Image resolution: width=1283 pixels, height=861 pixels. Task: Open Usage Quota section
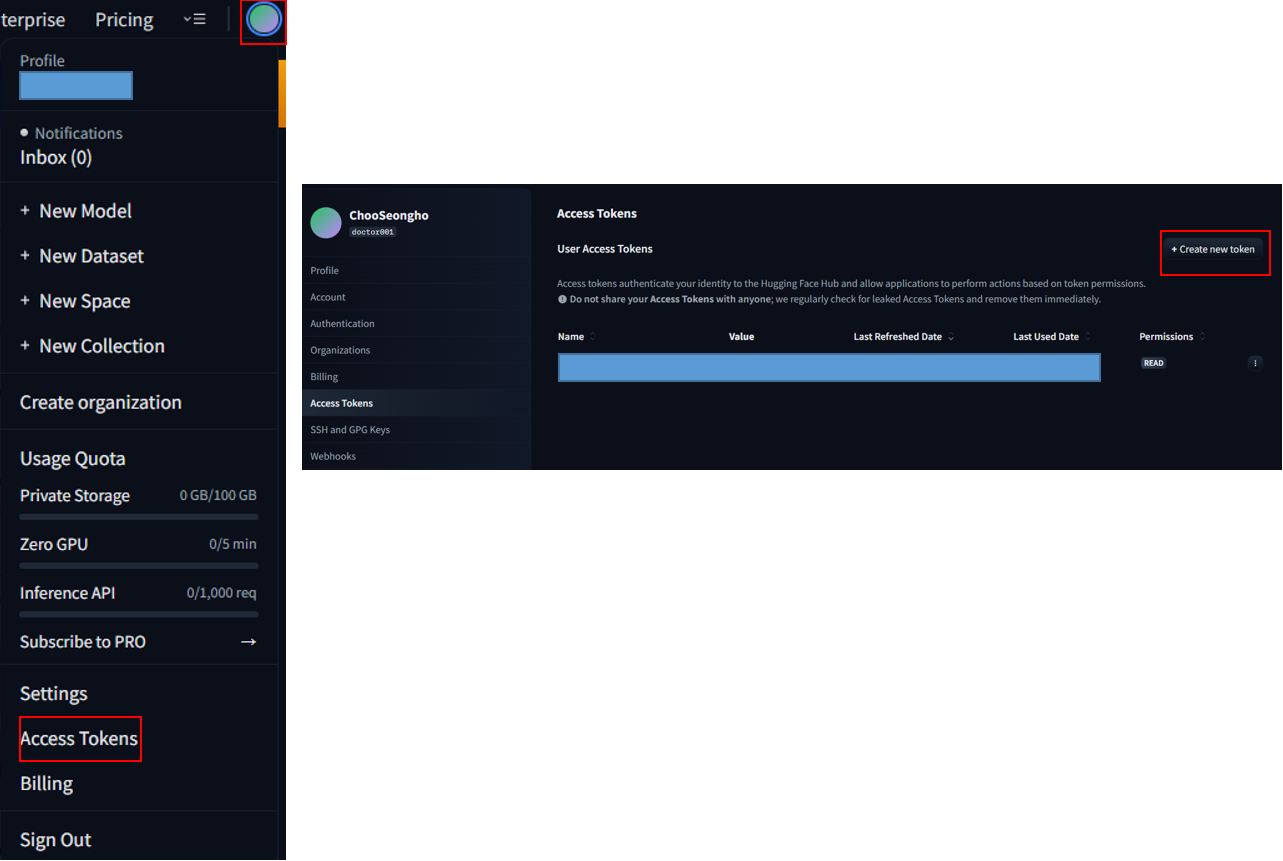coord(73,459)
